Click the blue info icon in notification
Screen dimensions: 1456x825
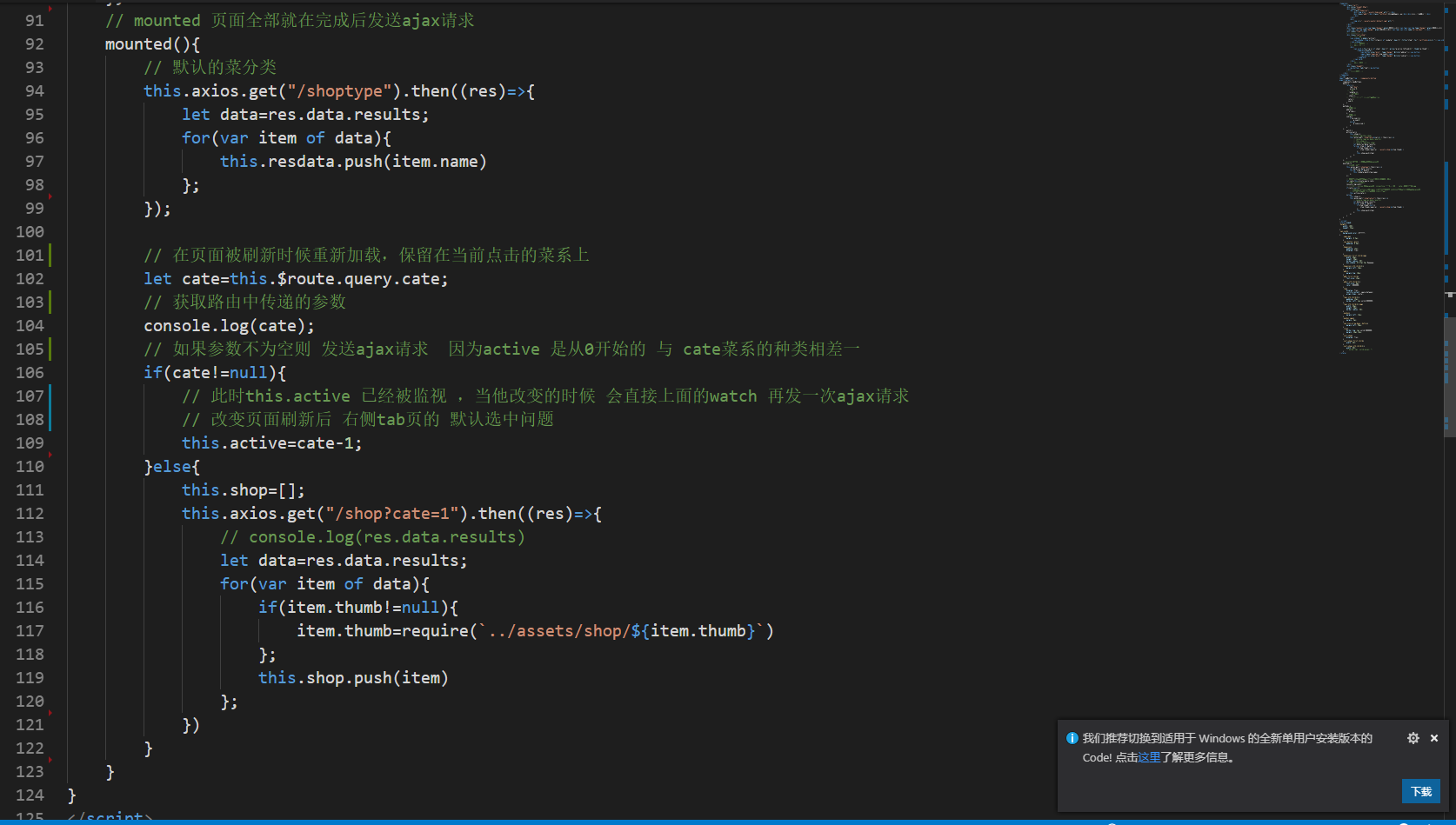click(x=1072, y=738)
